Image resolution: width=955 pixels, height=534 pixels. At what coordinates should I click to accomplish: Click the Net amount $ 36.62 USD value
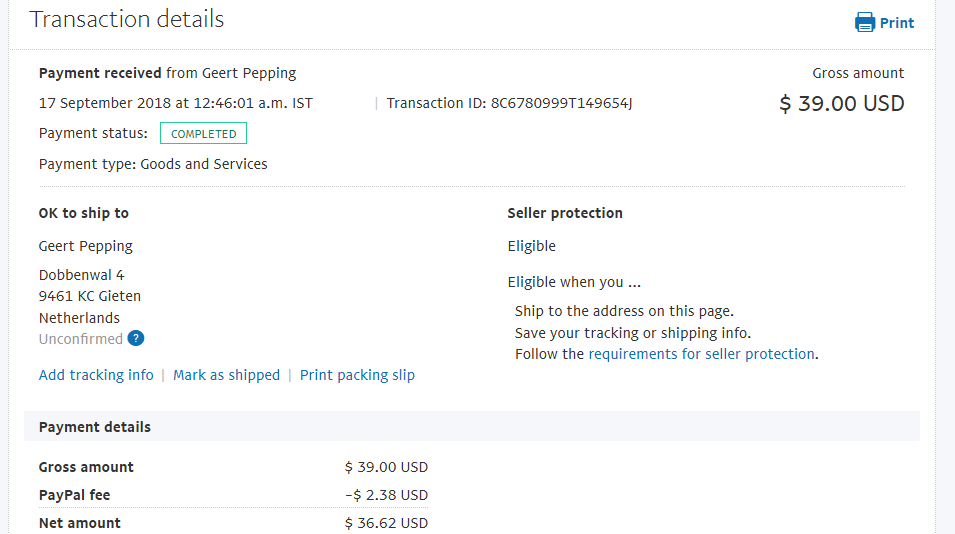(387, 523)
